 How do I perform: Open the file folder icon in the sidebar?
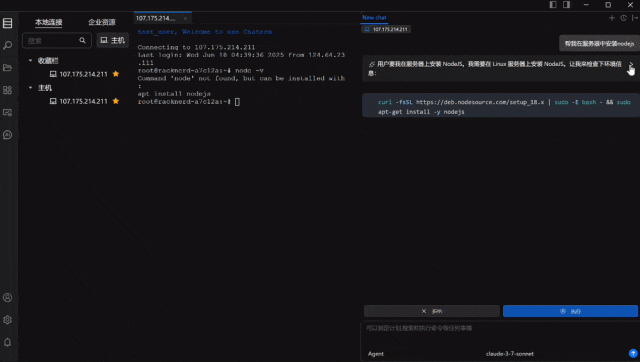coord(7,68)
